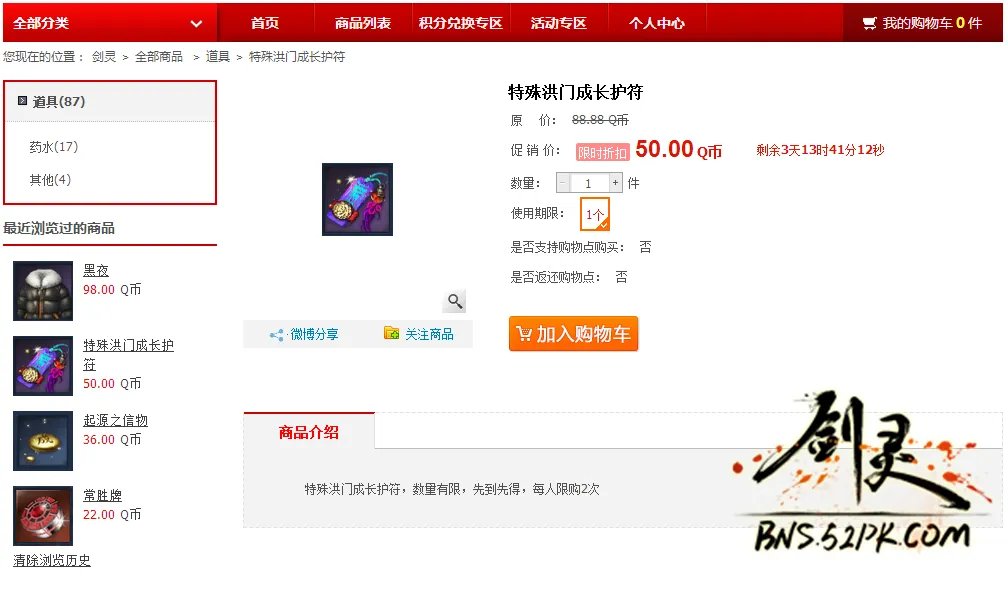This screenshot has height=597, width=1008.
Task: Open the 起源之信物 item thumbnail
Action: pos(43,441)
